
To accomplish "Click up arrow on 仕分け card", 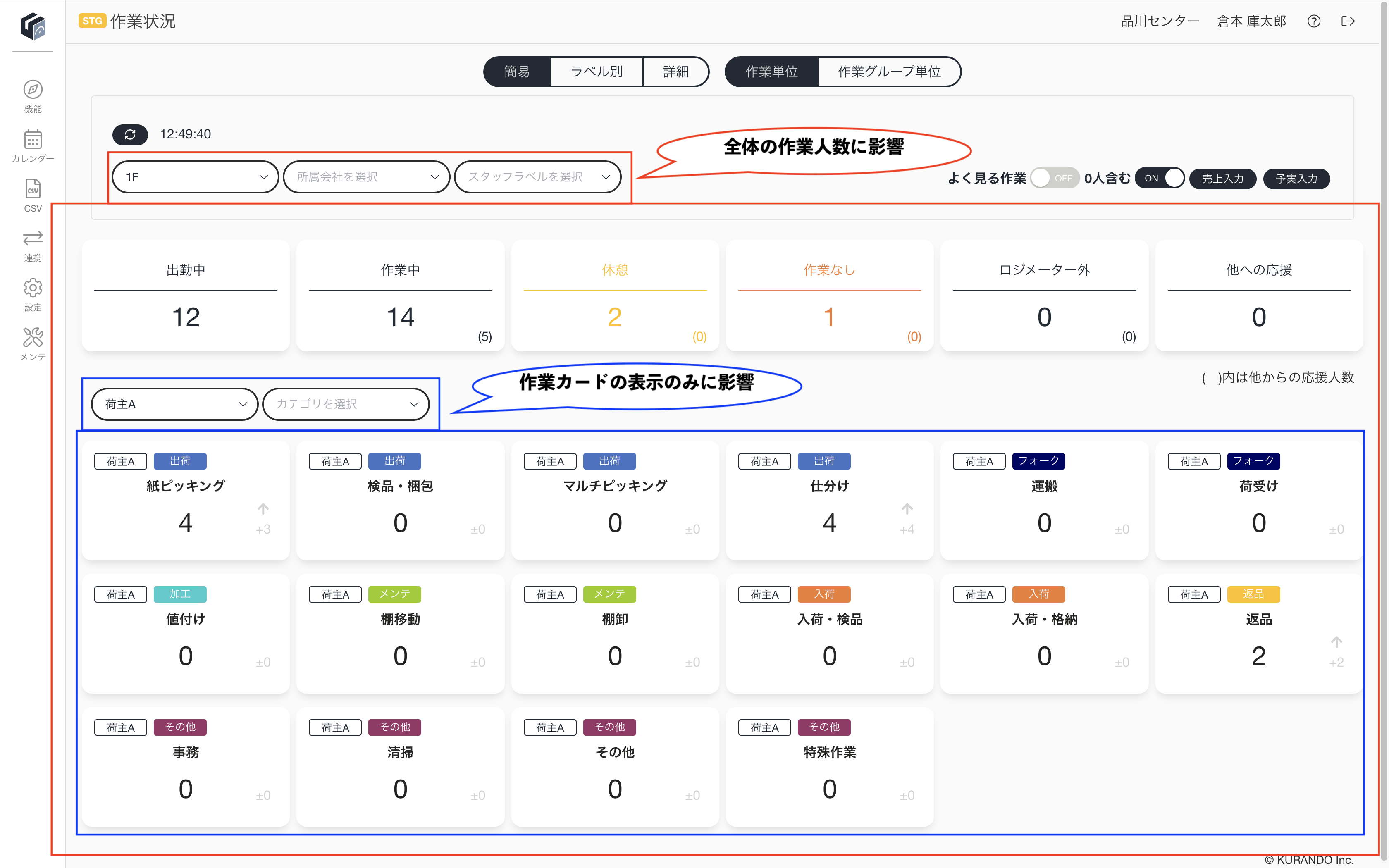I will pyautogui.click(x=907, y=509).
